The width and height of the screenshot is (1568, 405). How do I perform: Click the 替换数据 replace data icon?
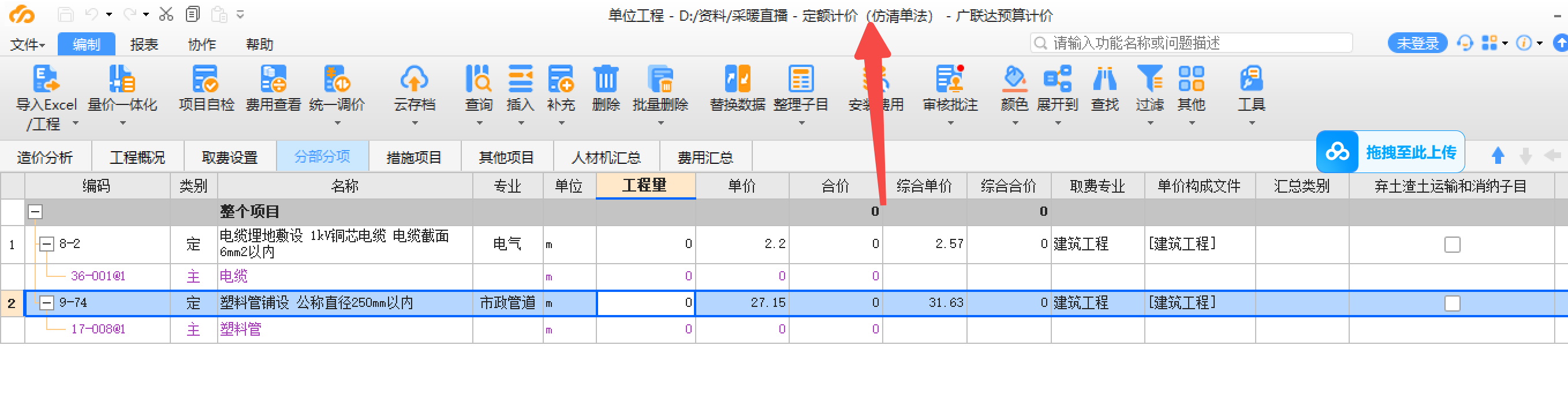[x=738, y=79]
